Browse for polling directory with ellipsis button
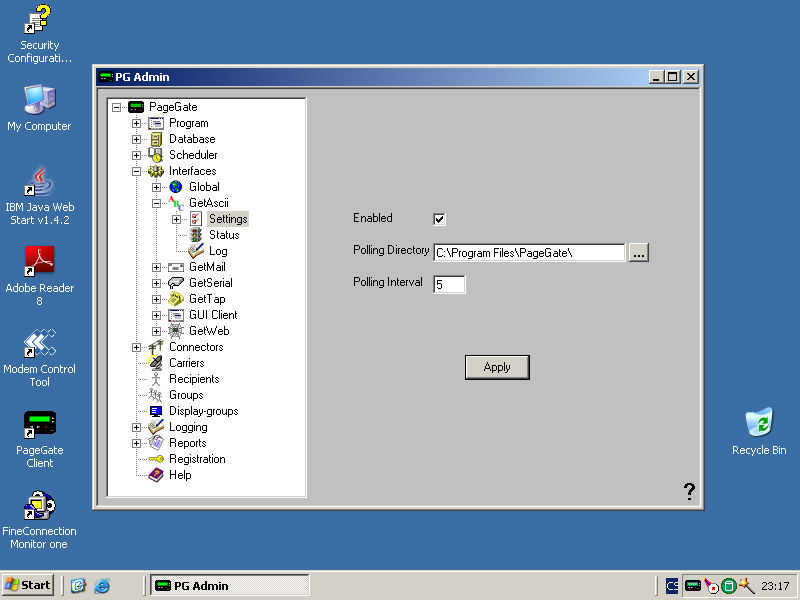The image size is (800, 600). (x=639, y=253)
